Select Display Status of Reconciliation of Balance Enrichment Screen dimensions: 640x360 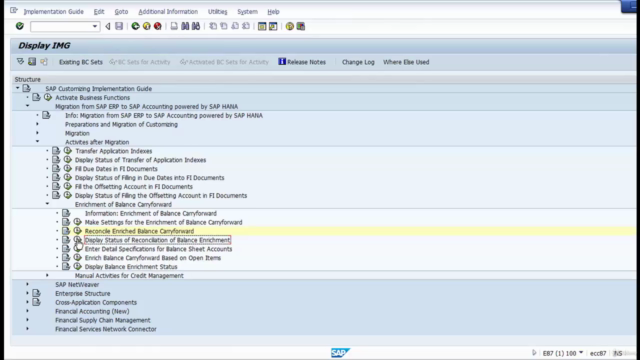[158, 240]
